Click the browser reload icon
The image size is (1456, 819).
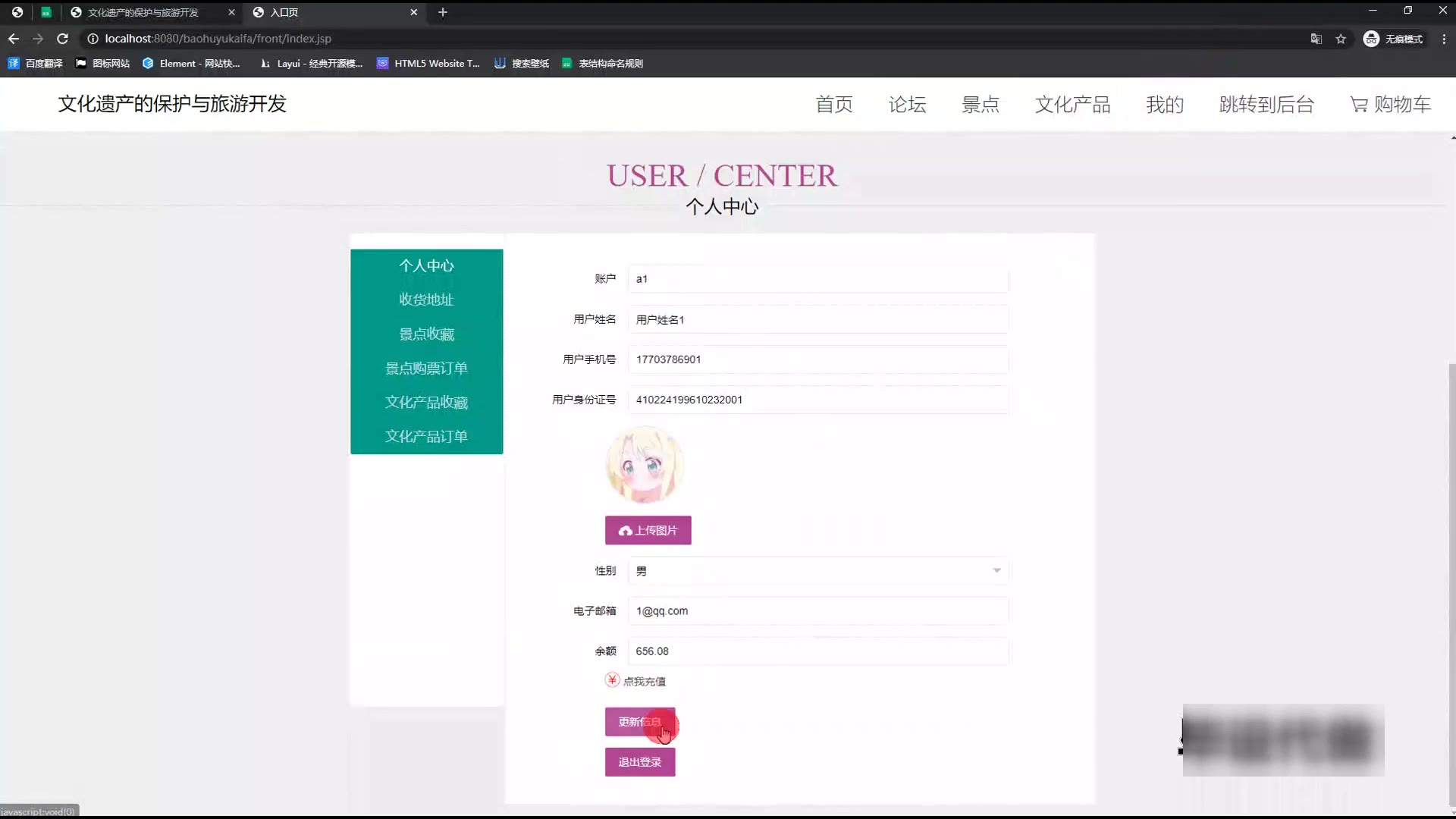[x=63, y=39]
